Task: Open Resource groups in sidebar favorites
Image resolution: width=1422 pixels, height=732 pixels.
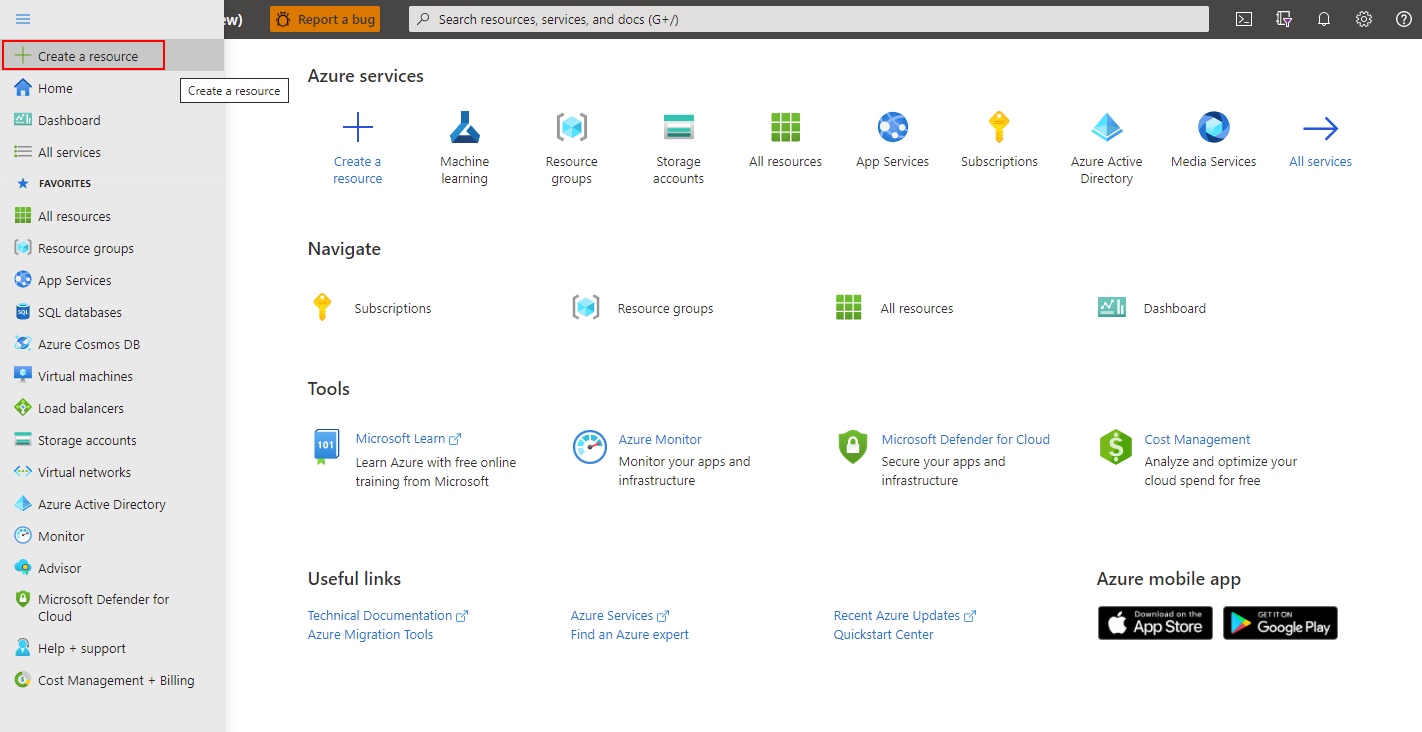Action: point(112,248)
